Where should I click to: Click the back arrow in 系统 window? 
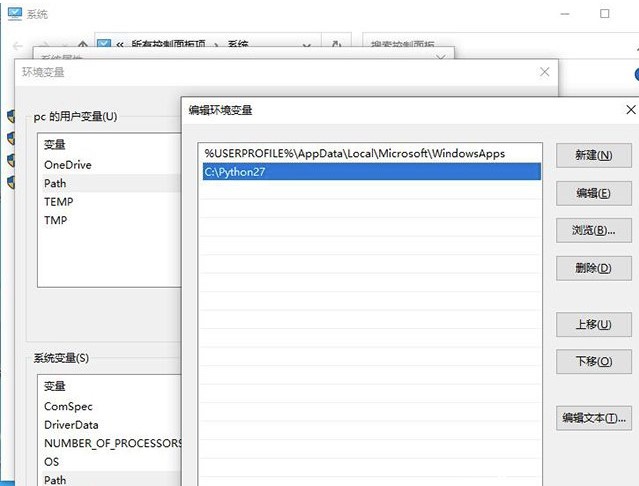(x=18, y=46)
